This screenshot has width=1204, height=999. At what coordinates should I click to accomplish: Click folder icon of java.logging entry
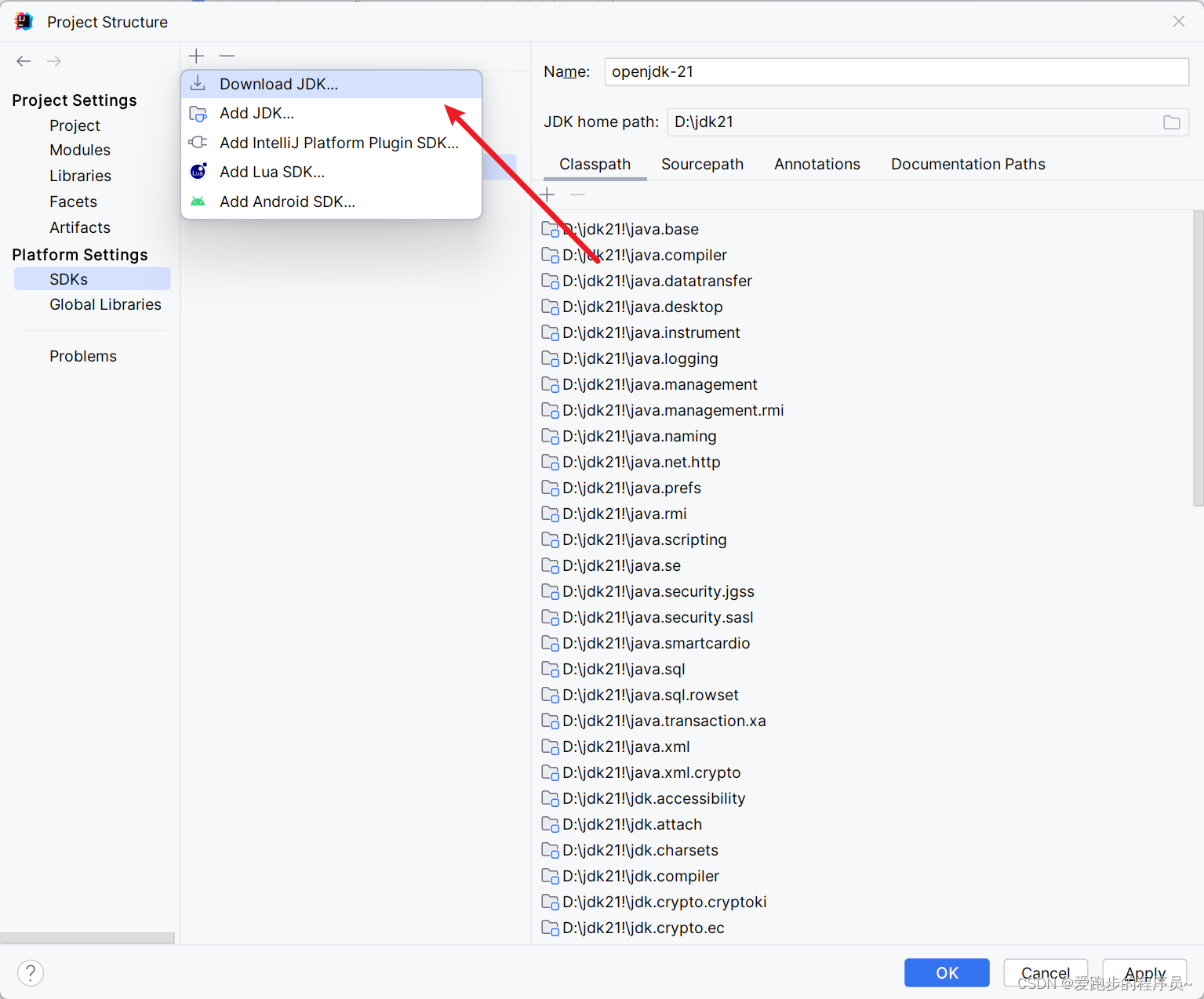coord(551,359)
